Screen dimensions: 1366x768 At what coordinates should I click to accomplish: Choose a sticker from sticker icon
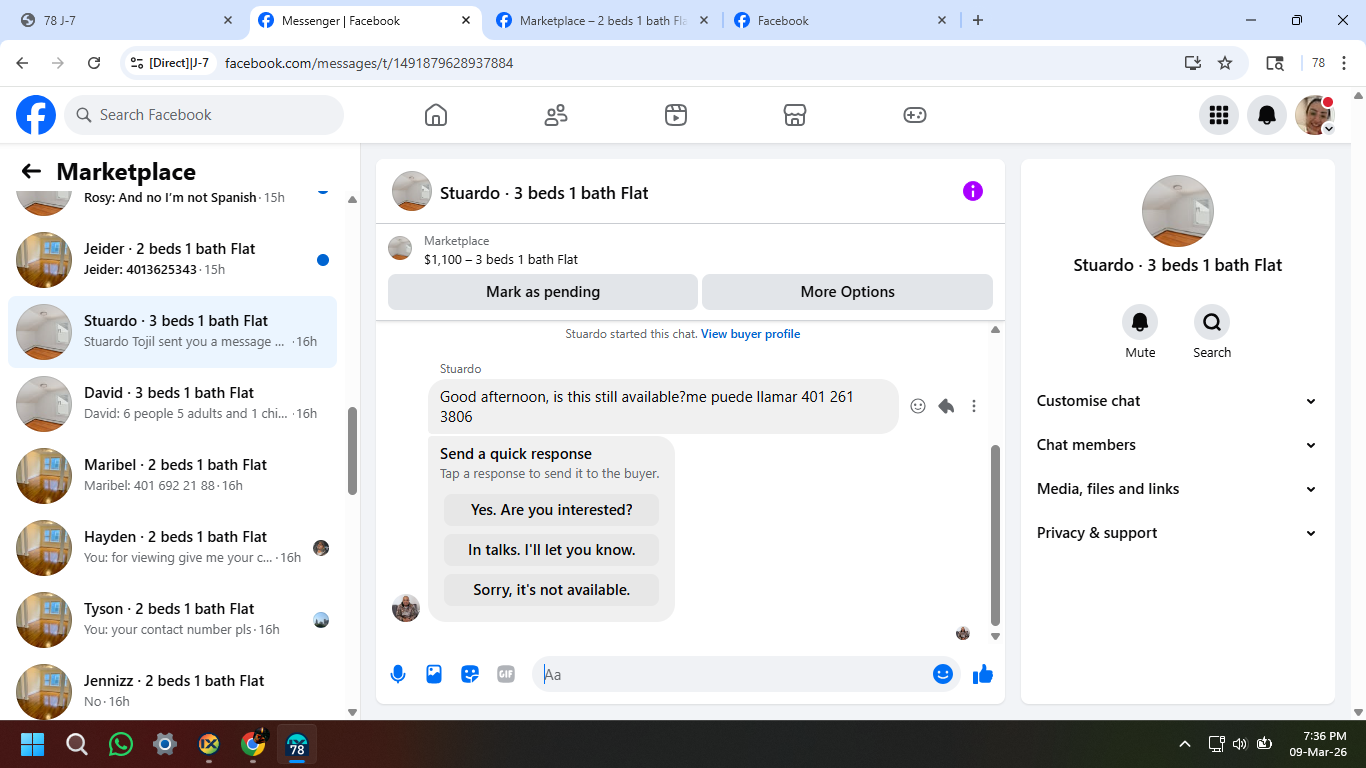(x=470, y=674)
